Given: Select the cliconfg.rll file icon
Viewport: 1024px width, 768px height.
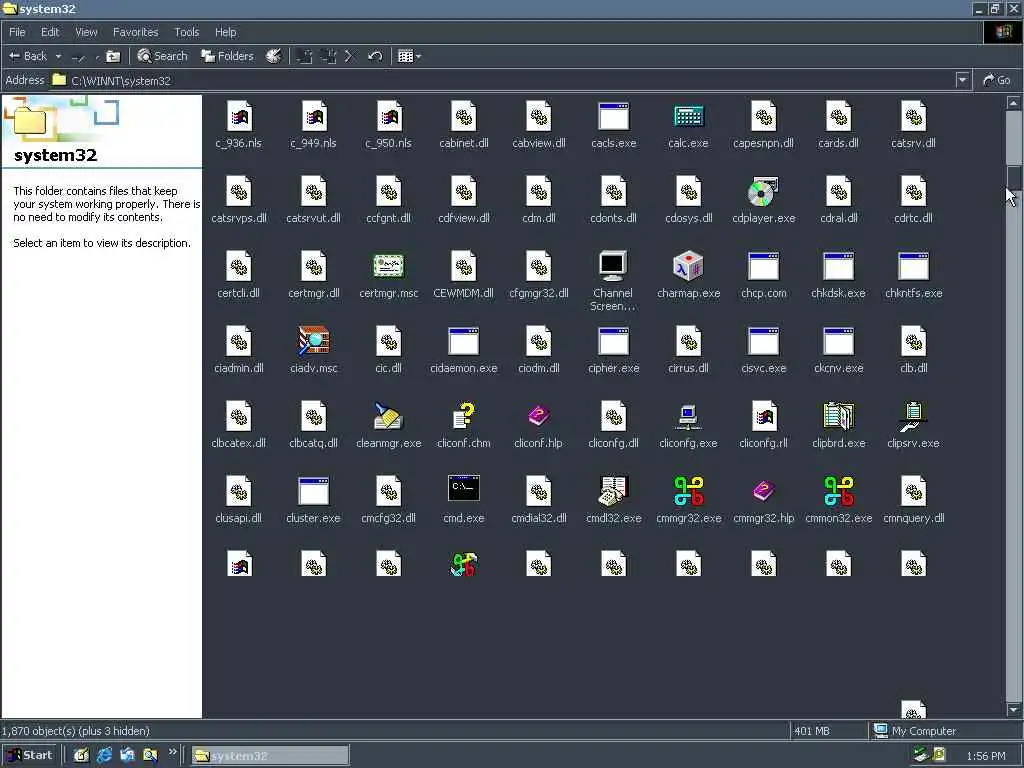Looking at the screenshot, I should pos(763,416).
